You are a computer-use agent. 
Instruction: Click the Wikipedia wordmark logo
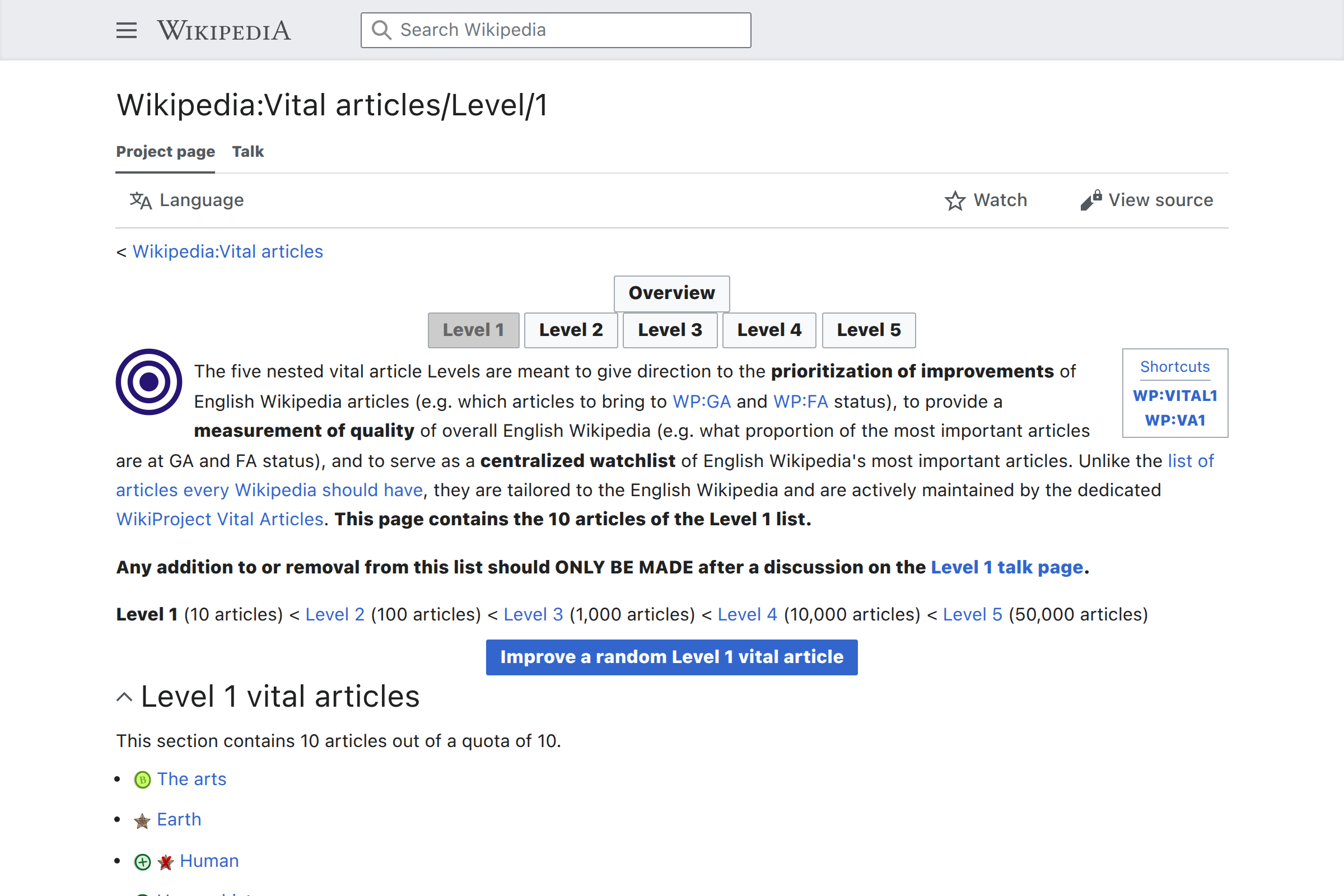click(x=224, y=30)
